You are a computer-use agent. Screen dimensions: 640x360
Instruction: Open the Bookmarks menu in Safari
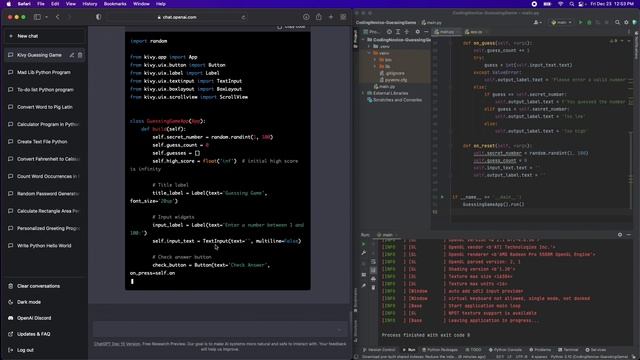tap(115, 4)
